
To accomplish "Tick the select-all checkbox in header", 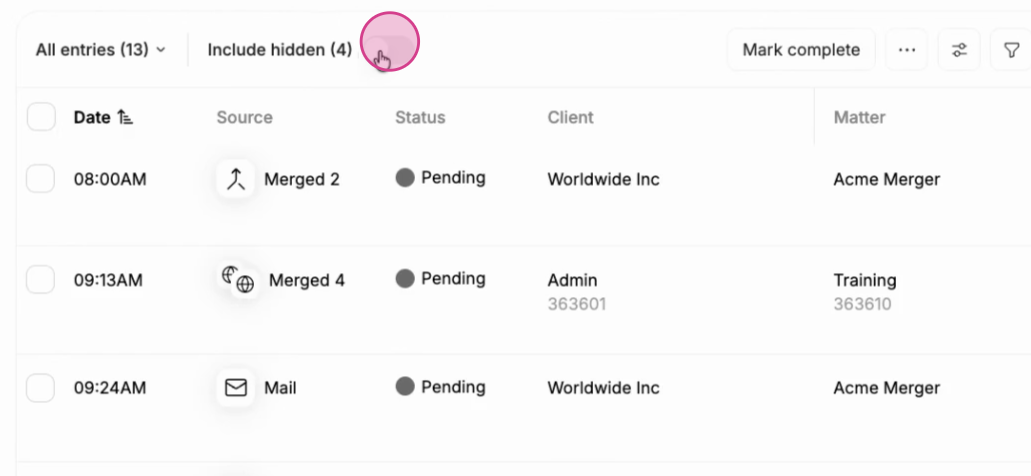I will point(41,117).
